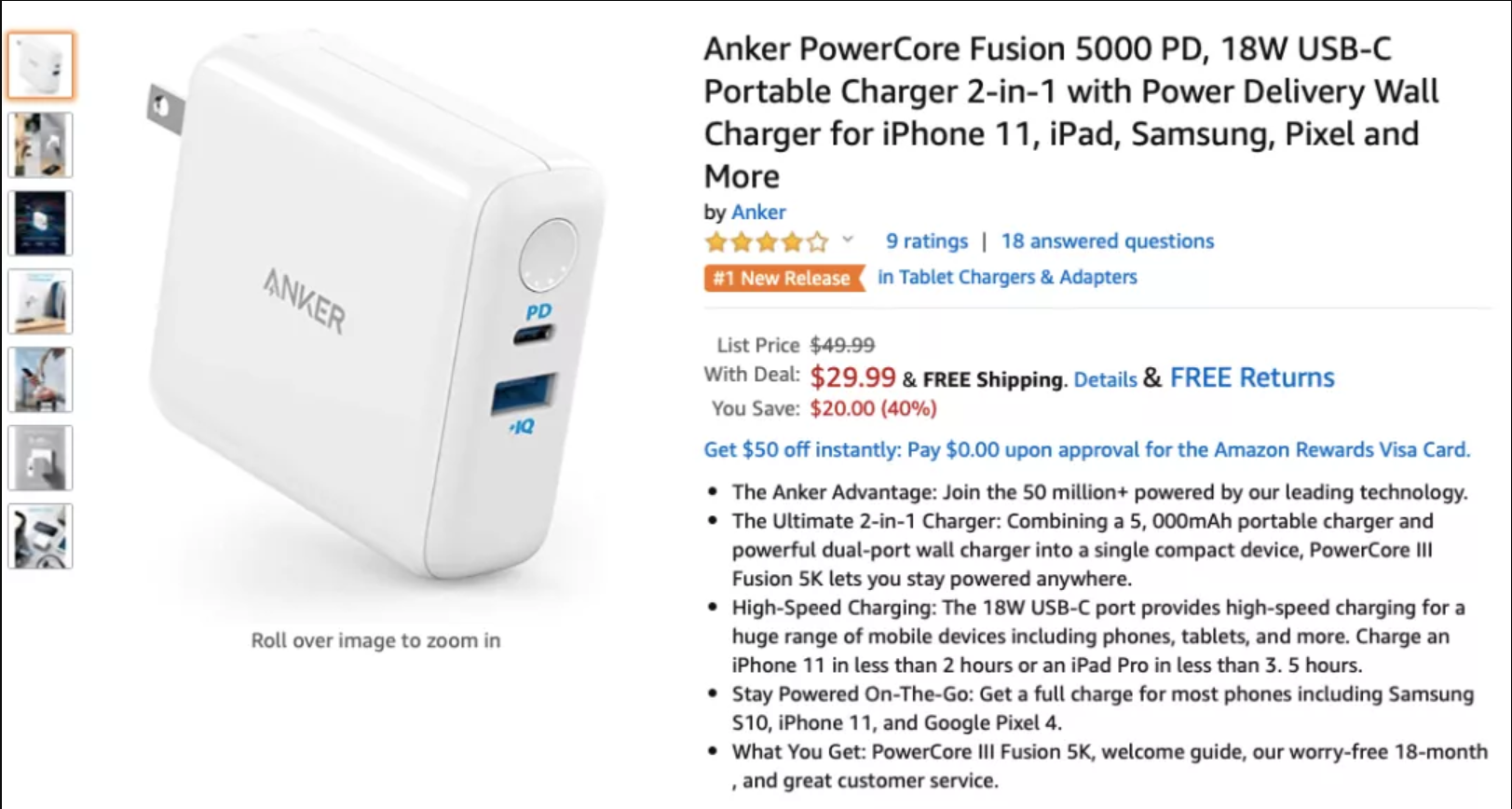Open the Amazon Rewards Visa Card offer

point(1086,449)
